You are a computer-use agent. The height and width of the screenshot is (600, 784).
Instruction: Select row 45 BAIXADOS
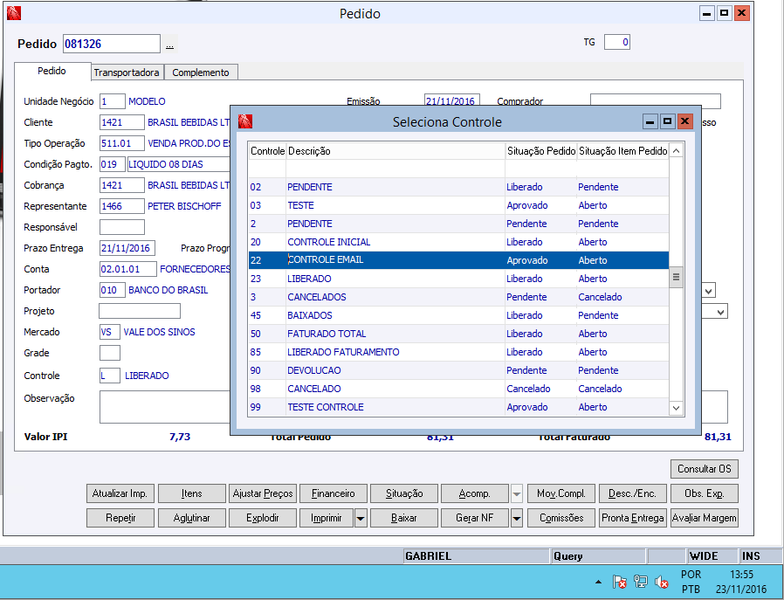pos(458,316)
